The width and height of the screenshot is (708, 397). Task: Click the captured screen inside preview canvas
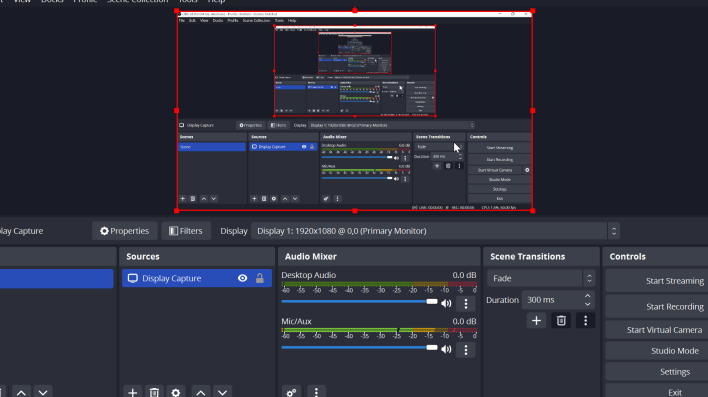(x=354, y=111)
